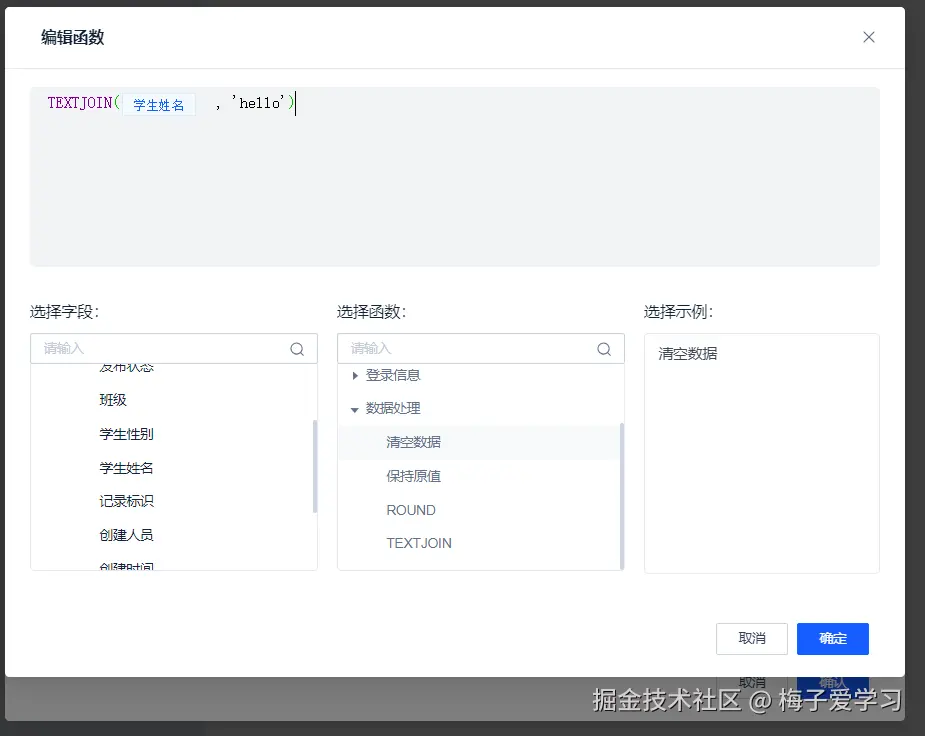925x736 pixels.
Task: Click the 学生姓名 tag in the formula
Action: [x=159, y=105]
